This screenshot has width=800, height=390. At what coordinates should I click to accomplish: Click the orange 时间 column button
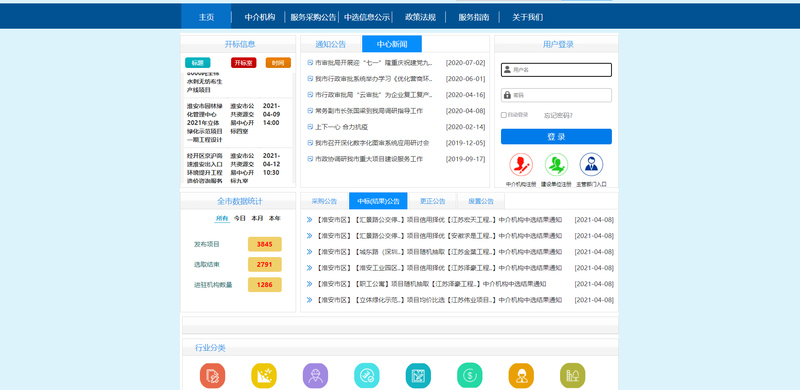pos(278,63)
